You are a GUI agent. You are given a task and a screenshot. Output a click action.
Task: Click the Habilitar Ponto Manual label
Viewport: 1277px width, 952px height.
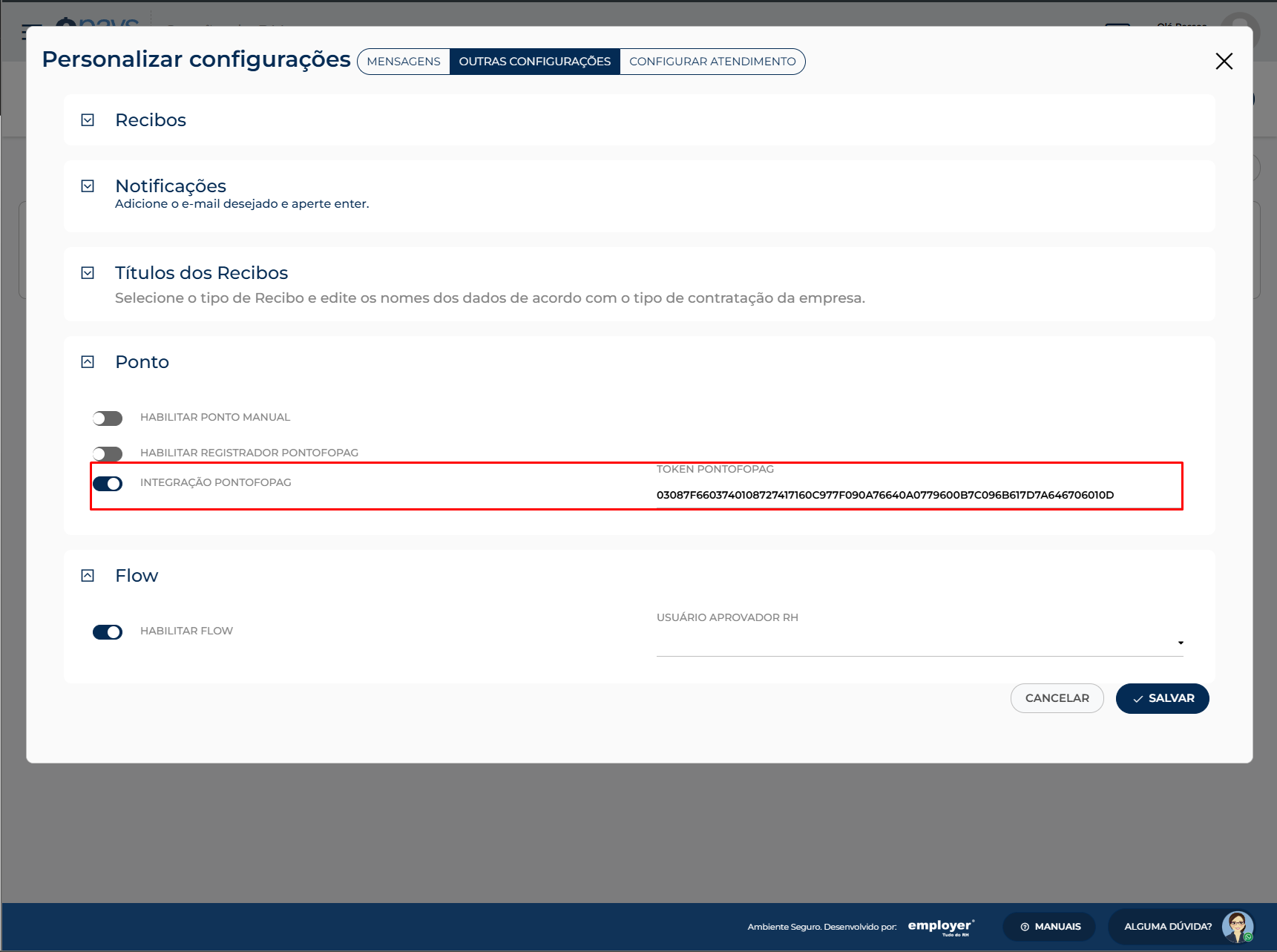click(215, 417)
